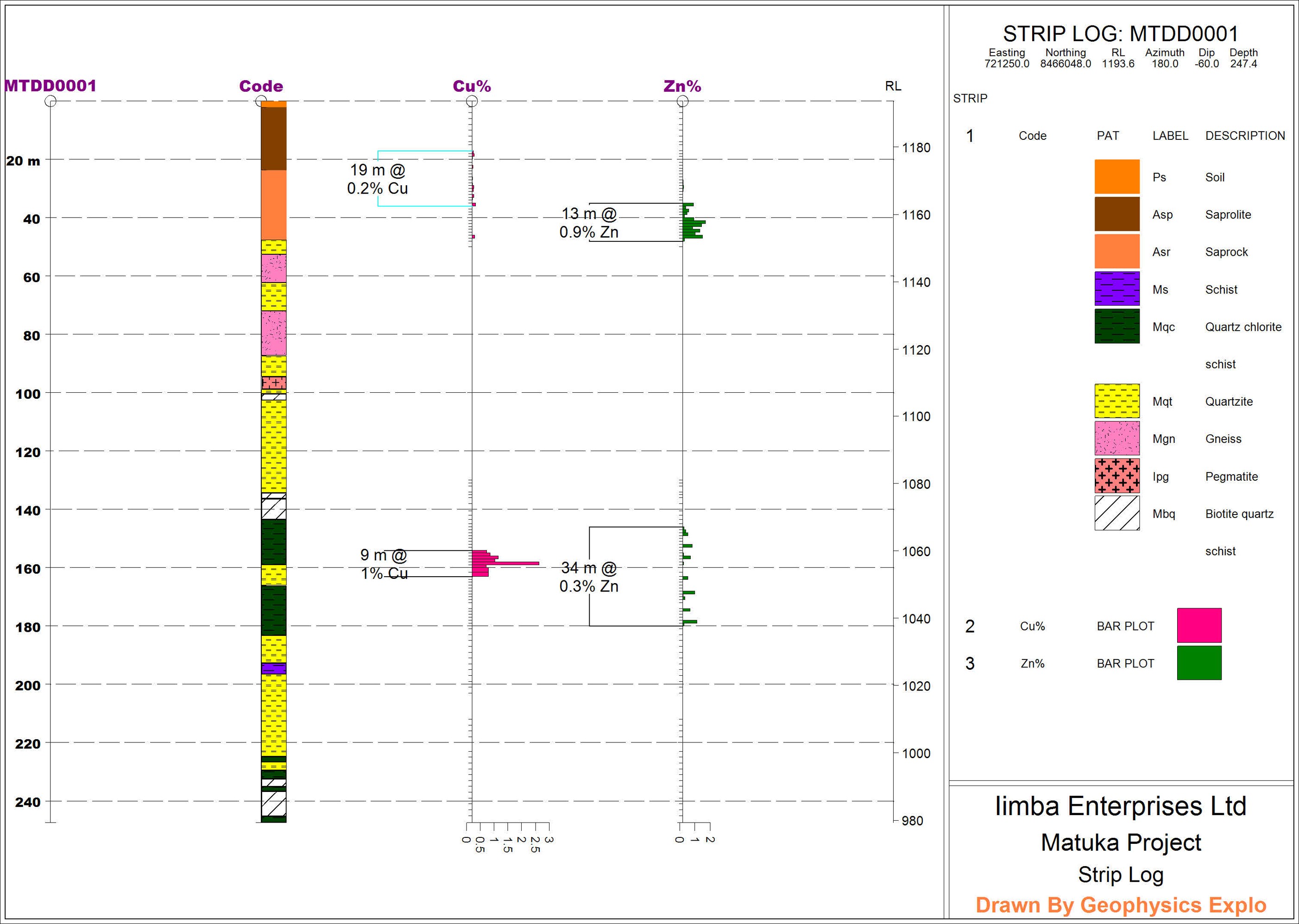The height and width of the screenshot is (924, 1299).
Task: Choose the yellow Quartzite (Mqt) legend pattern
Action: [x=1117, y=401]
